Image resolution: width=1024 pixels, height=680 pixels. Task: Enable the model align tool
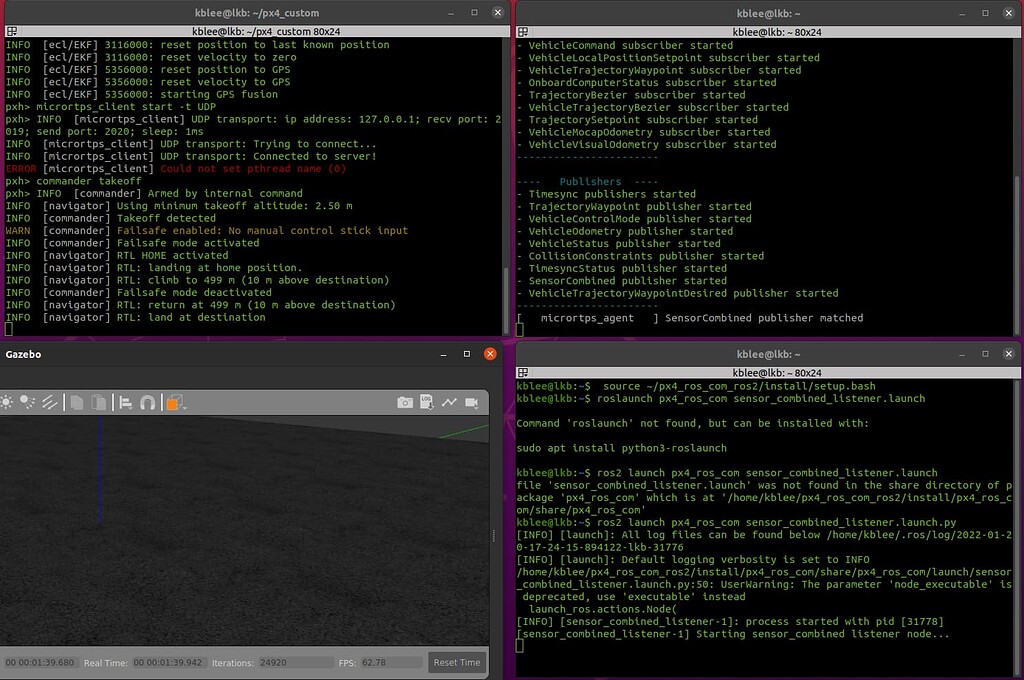[x=126, y=400]
